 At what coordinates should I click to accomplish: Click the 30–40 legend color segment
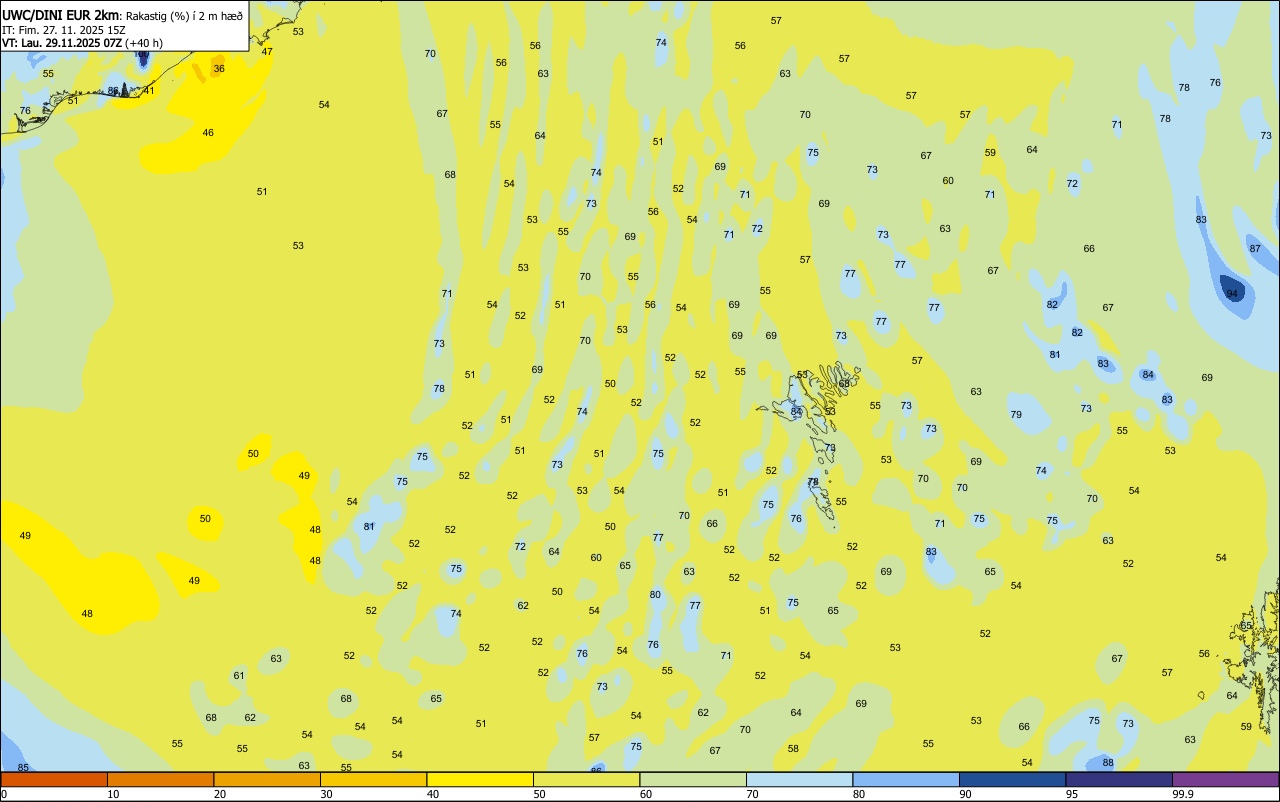pos(373,779)
